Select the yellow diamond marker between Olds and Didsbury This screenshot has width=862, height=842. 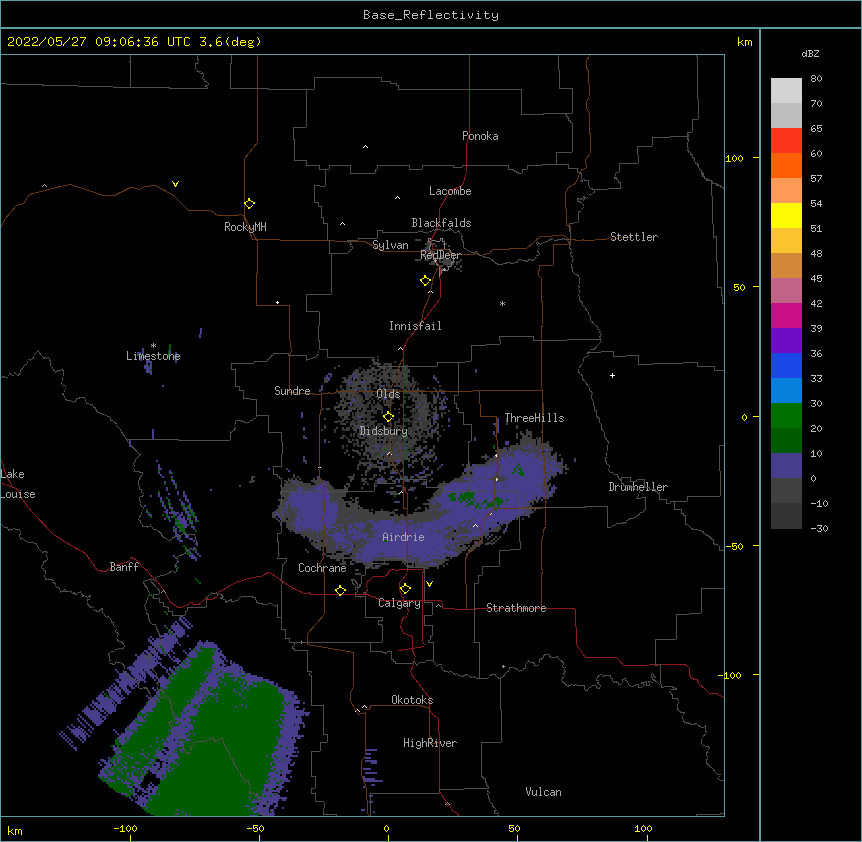pos(389,417)
